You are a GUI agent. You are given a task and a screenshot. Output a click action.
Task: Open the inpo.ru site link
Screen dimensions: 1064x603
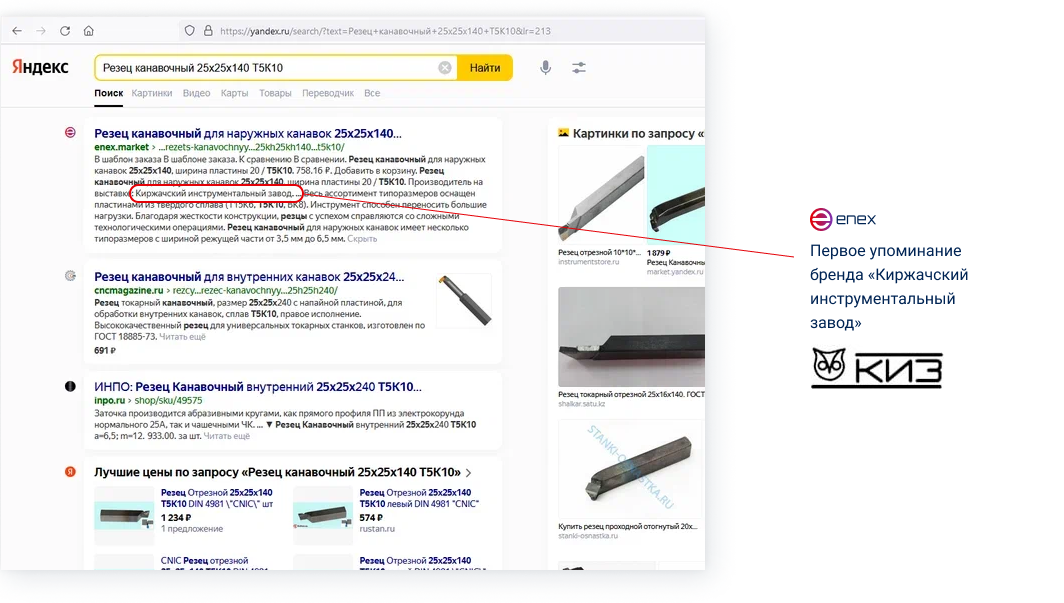coord(109,400)
